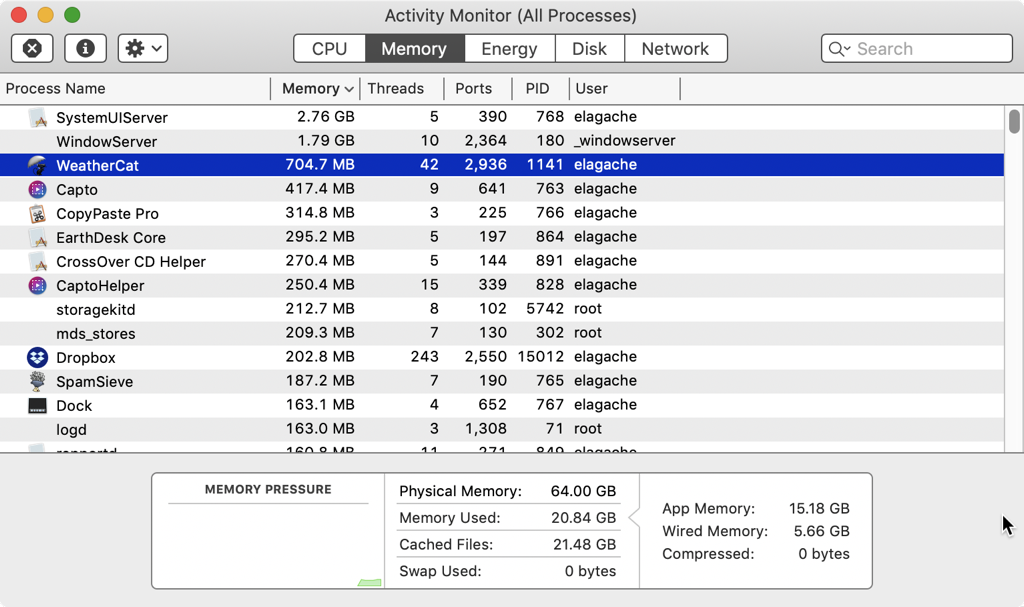
Task: Click the Cached Files 21.48 GB value
Action: coord(584,545)
